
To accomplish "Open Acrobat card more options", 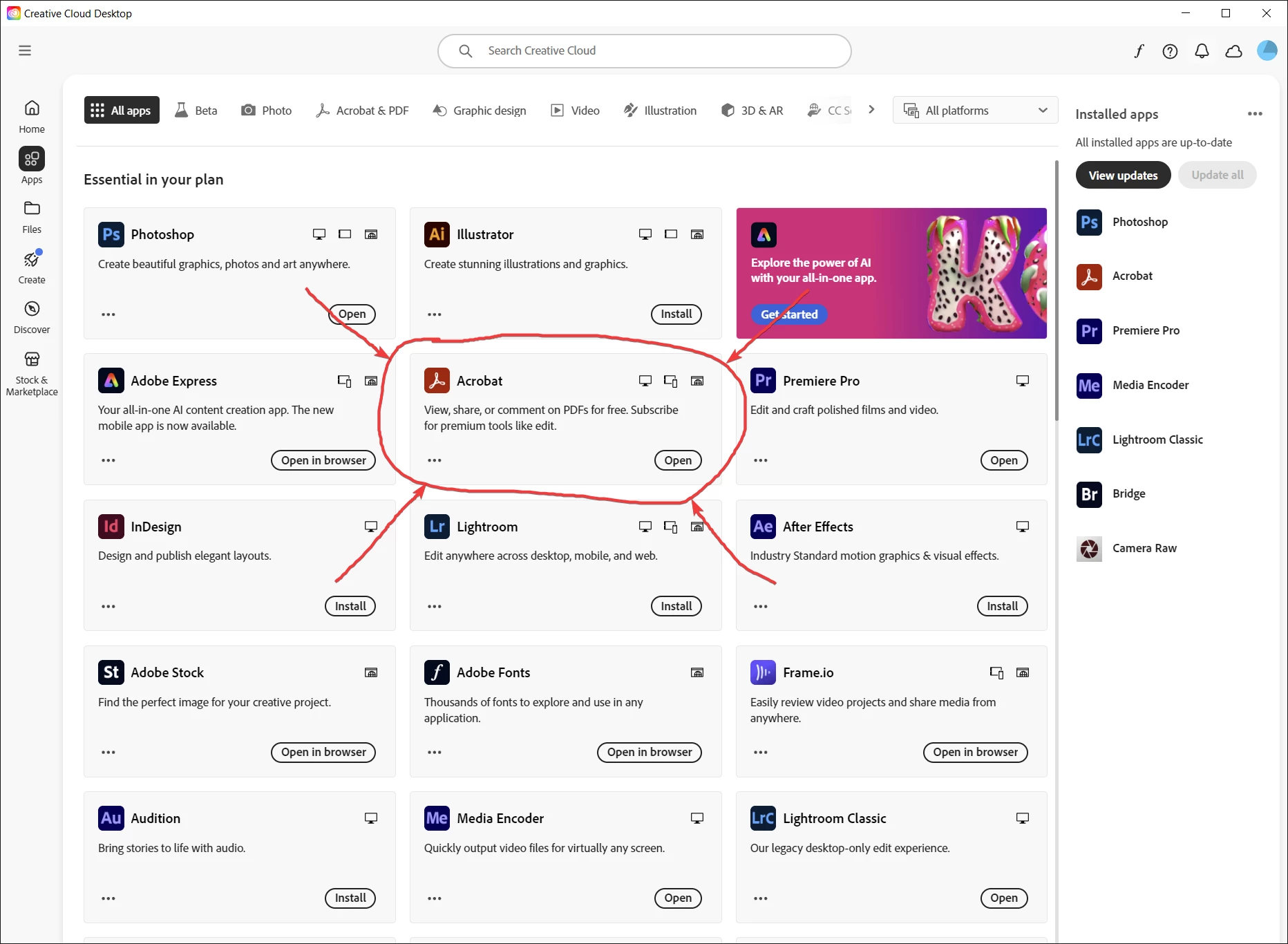I will (x=435, y=460).
